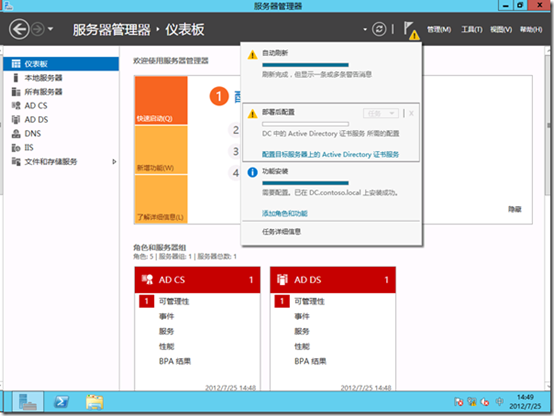This screenshot has width=554, height=416.
Task: Click the warning icon beside 自动刷新
Action: tap(252, 55)
